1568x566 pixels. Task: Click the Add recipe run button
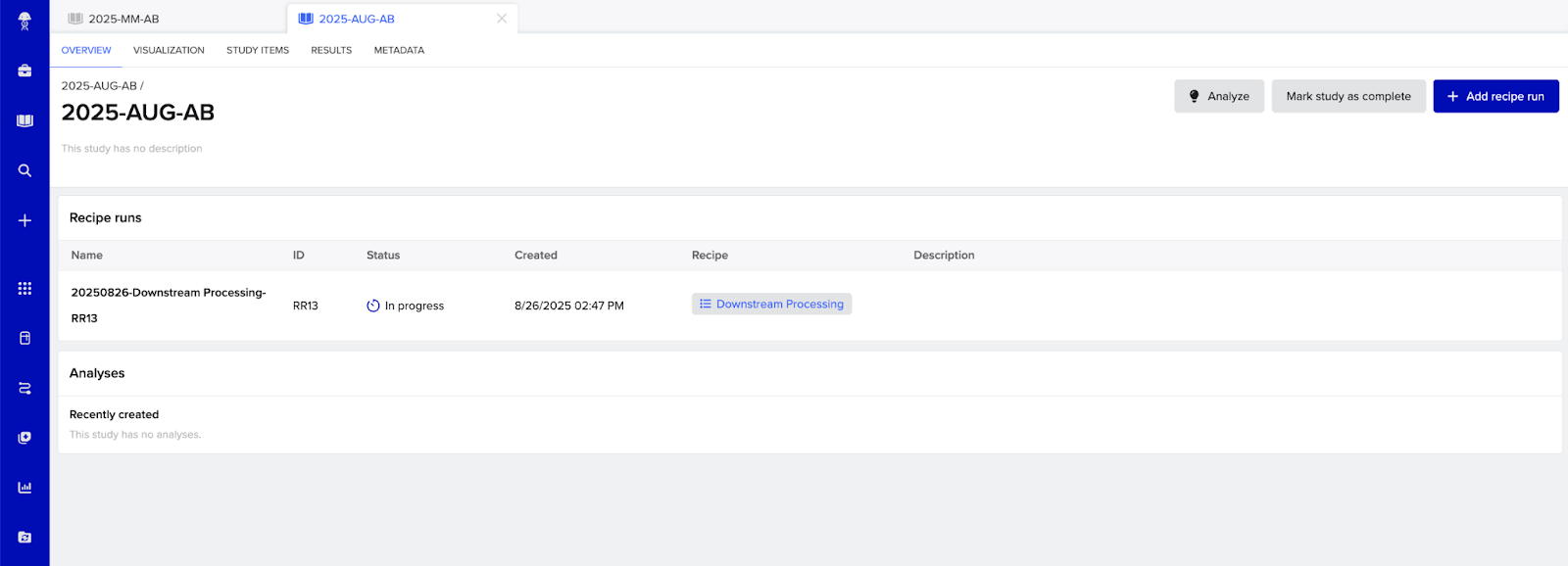[1495, 96]
